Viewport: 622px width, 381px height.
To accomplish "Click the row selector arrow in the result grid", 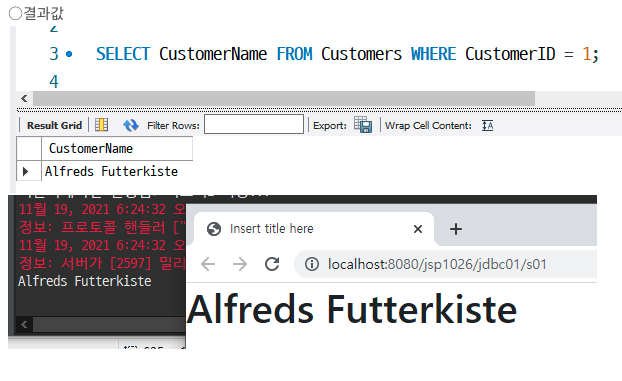I will 26,171.
